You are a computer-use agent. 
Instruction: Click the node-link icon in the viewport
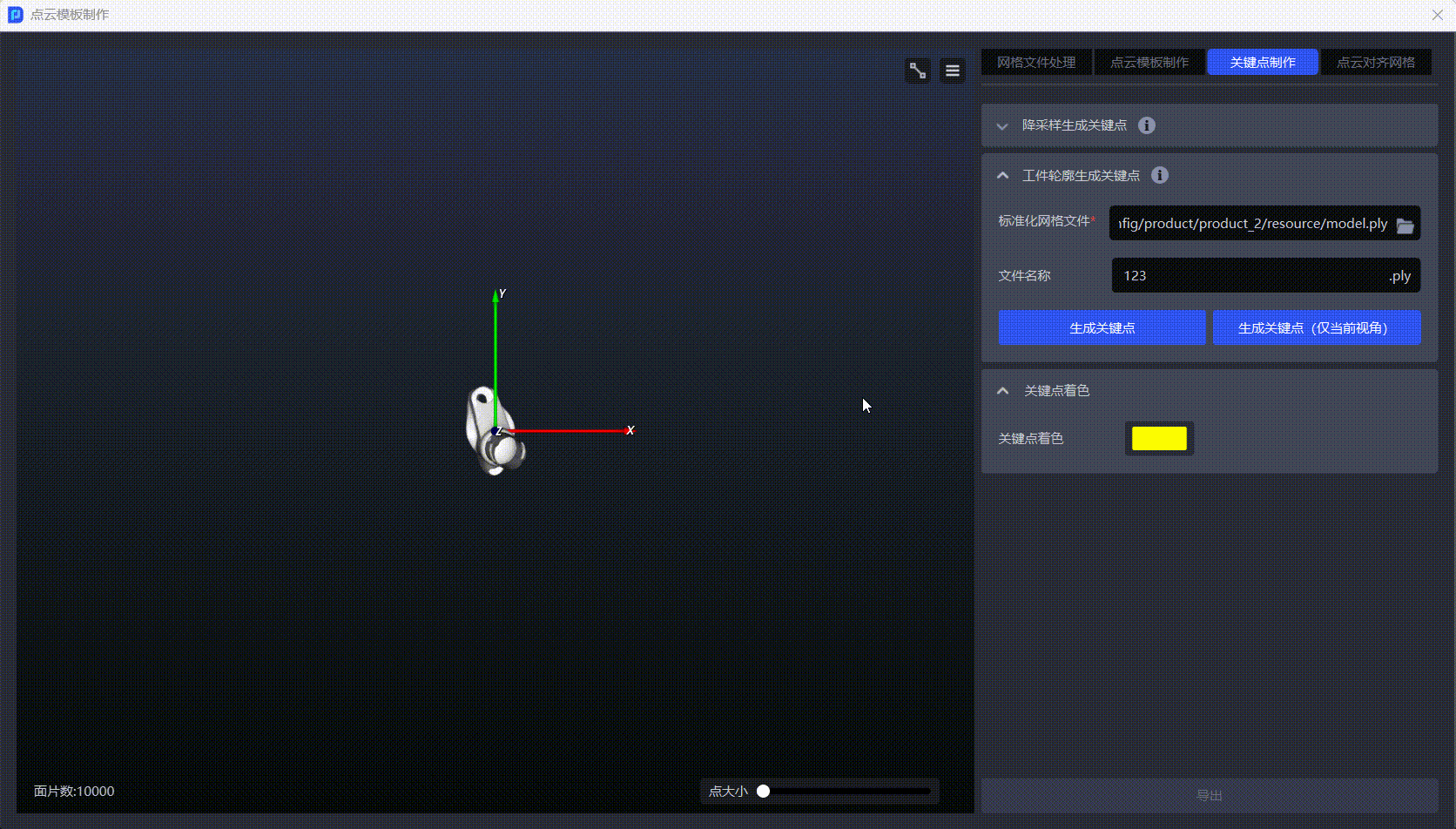pos(918,71)
